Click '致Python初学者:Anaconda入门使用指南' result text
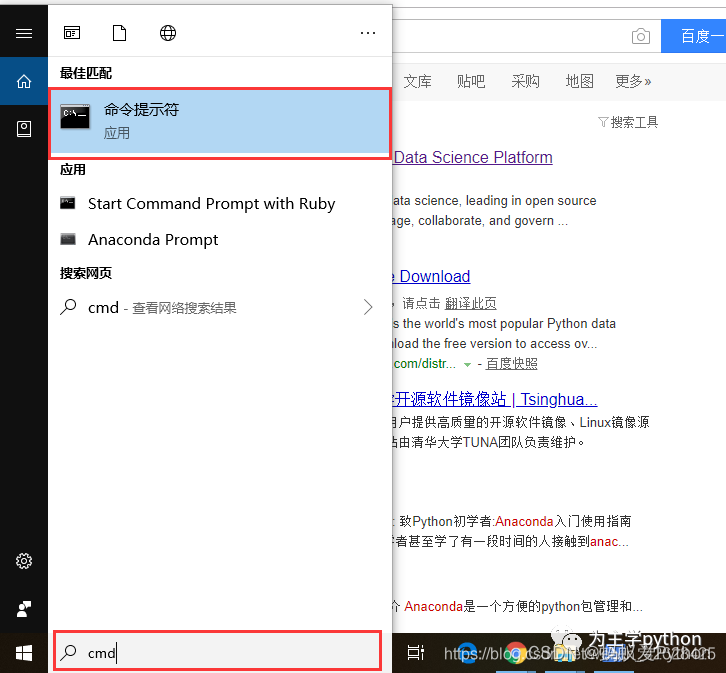 tap(515, 521)
